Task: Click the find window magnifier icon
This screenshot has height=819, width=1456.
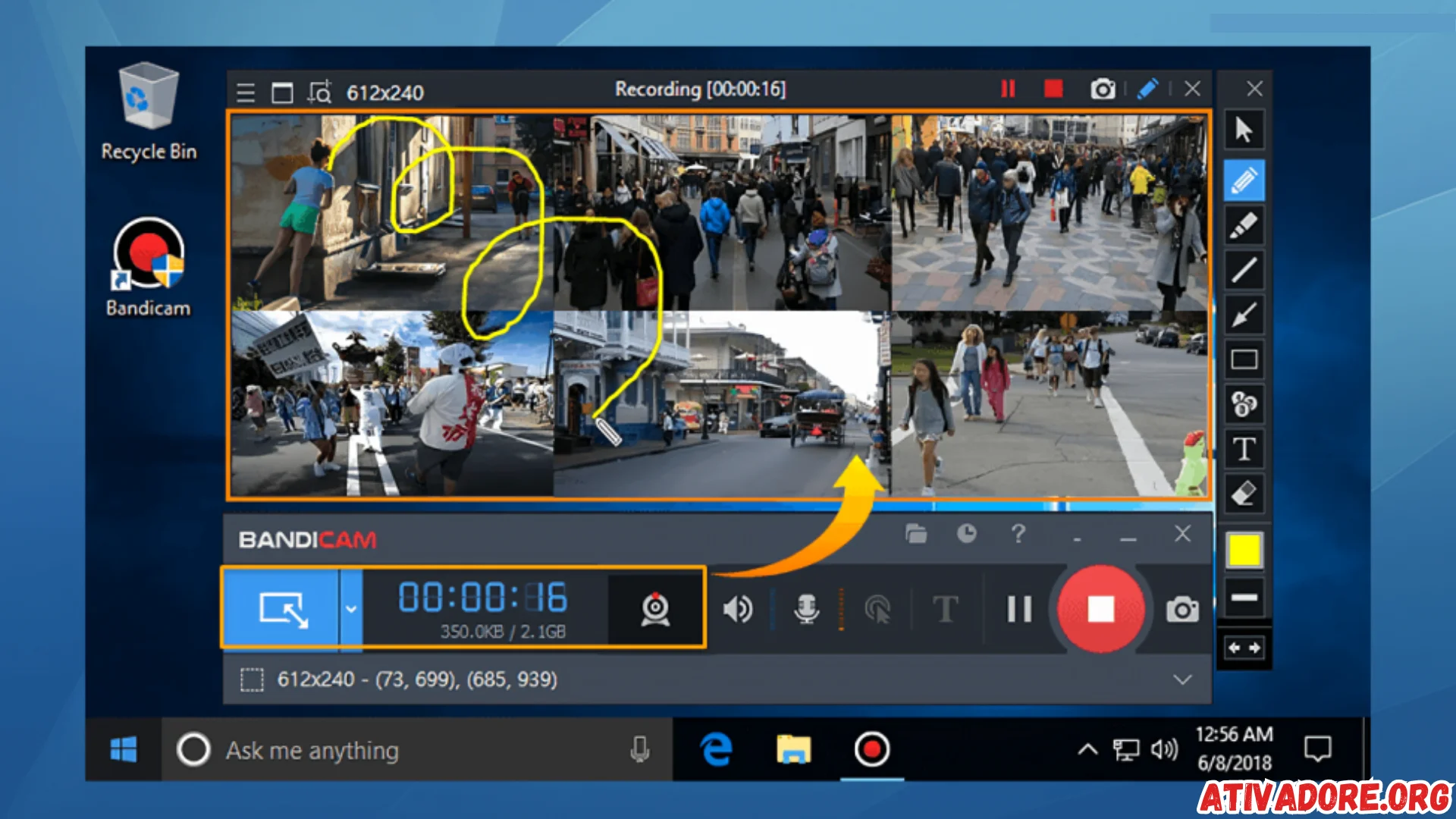Action: [x=319, y=93]
